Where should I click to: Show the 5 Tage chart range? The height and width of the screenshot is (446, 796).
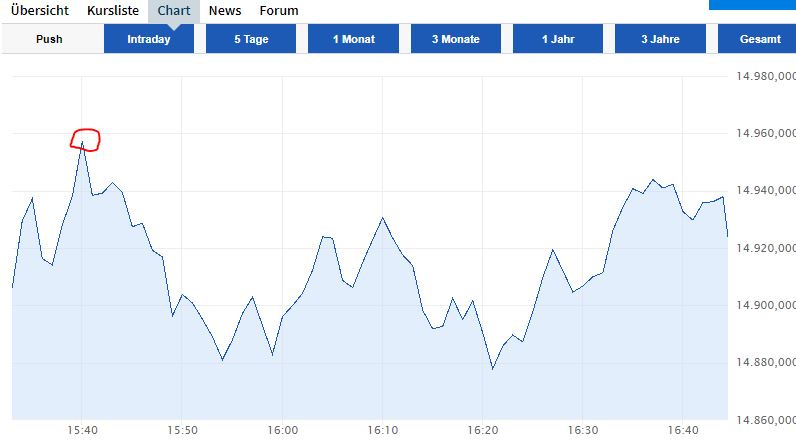pos(251,39)
